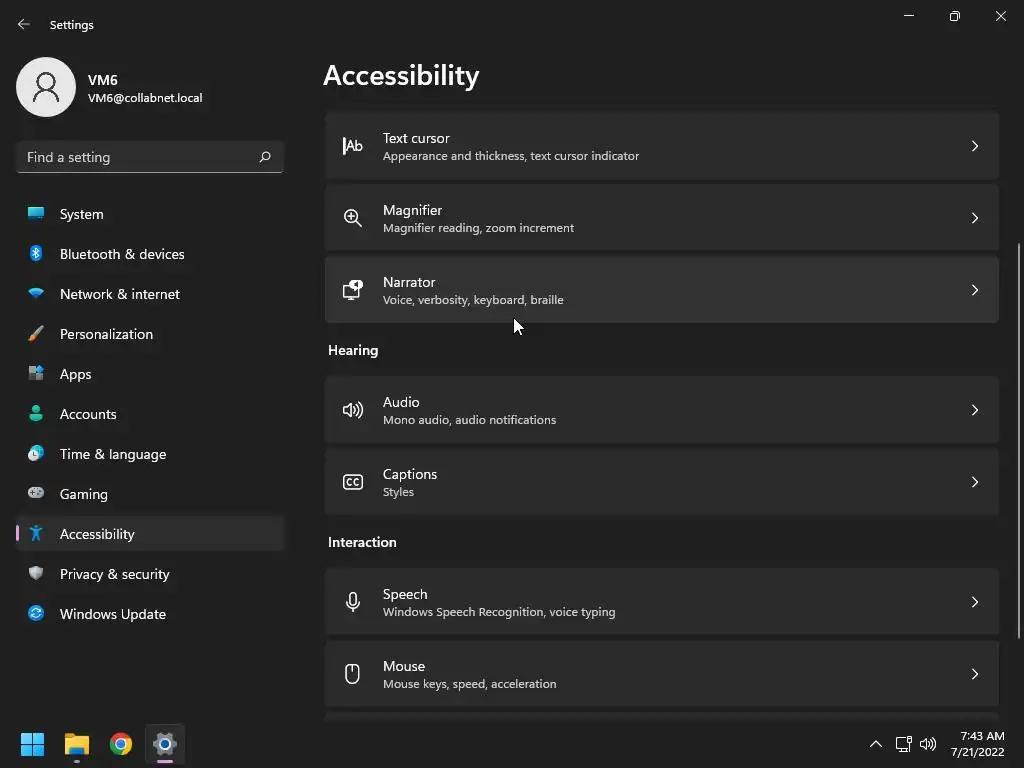Click the Captions CC icon
The height and width of the screenshot is (768, 1024).
click(x=352, y=482)
